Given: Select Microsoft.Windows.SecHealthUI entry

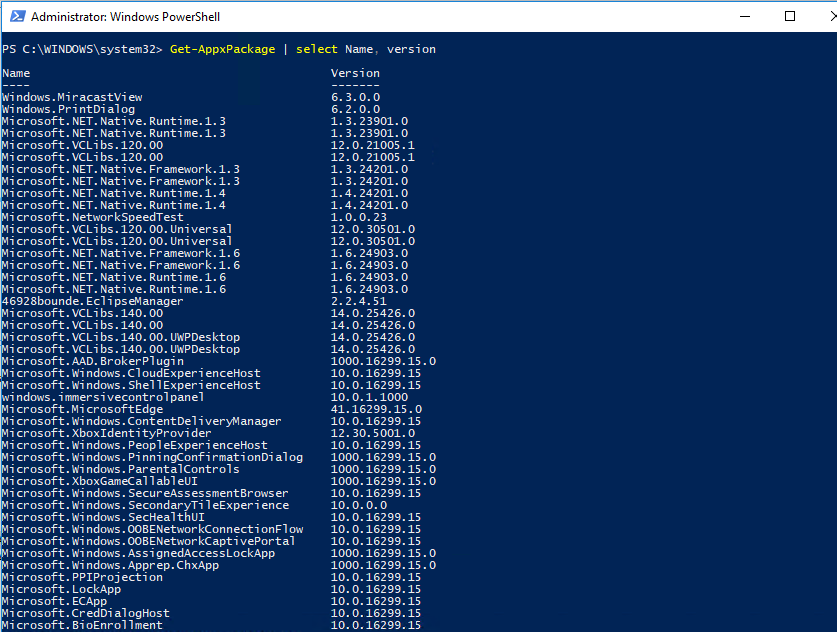Looking at the screenshot, I should click(x=103, y=517).
